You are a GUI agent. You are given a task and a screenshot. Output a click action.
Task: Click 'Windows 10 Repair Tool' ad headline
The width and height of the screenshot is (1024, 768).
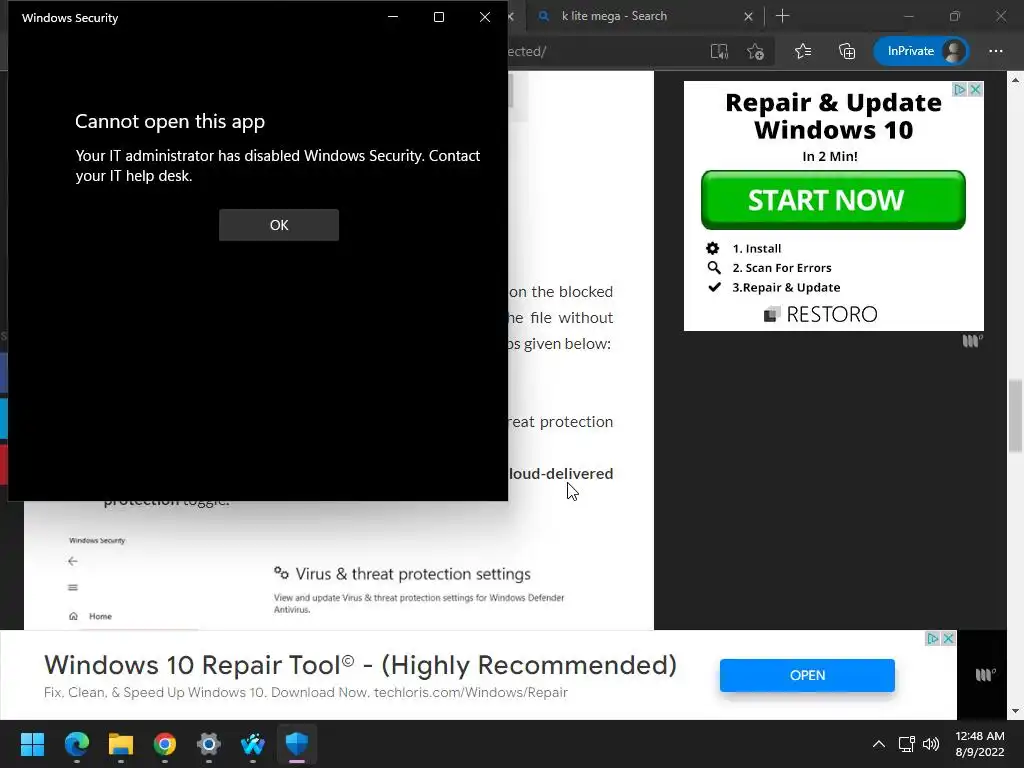pos(360,665)
